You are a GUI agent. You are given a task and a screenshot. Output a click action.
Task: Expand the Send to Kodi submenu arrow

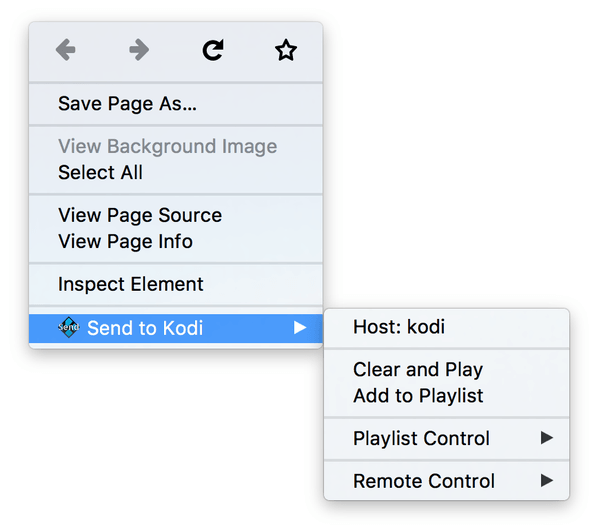tap(300, 327)
